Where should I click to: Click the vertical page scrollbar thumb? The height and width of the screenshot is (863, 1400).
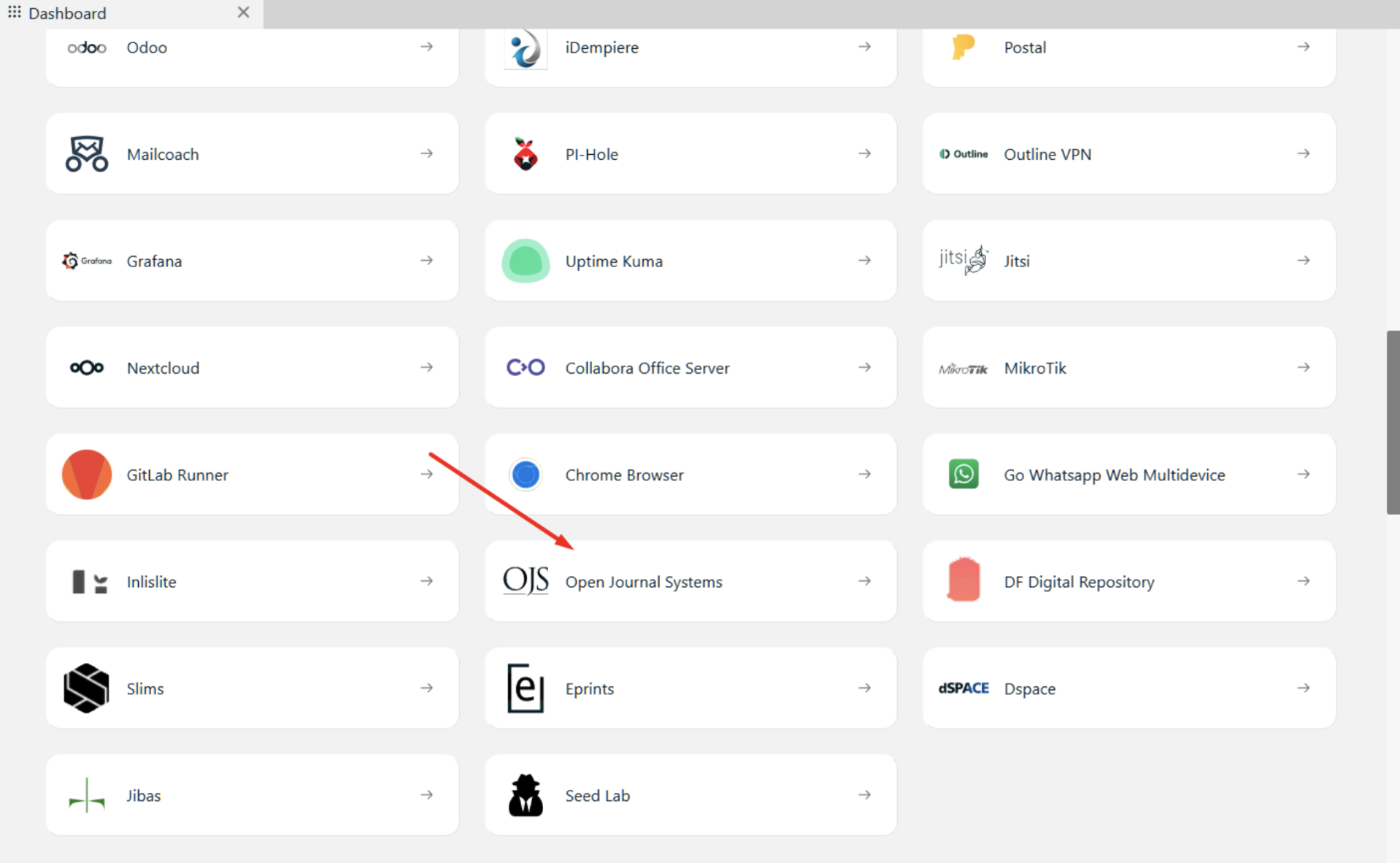tap(1393, 423)
